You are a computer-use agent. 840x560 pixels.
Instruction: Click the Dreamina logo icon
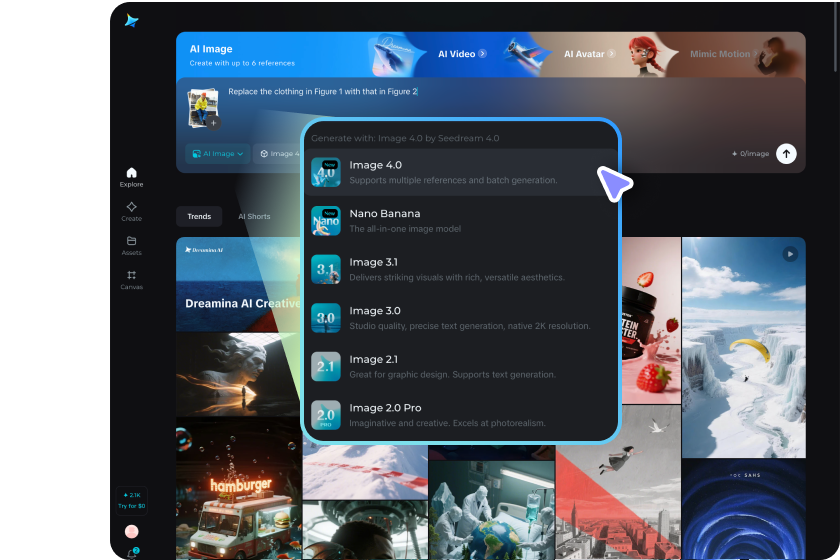131,20
